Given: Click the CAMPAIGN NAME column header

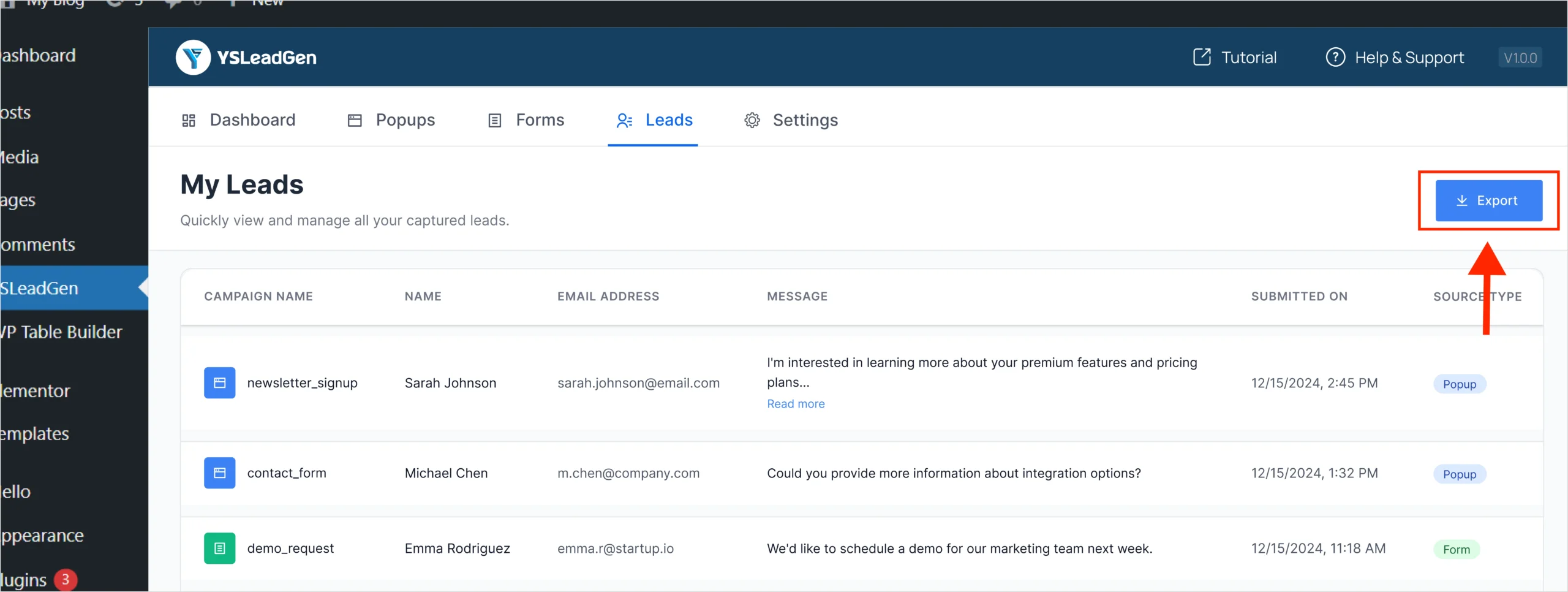Looking at the screenshot, I should pyautogui.click(x=258, y=297).
